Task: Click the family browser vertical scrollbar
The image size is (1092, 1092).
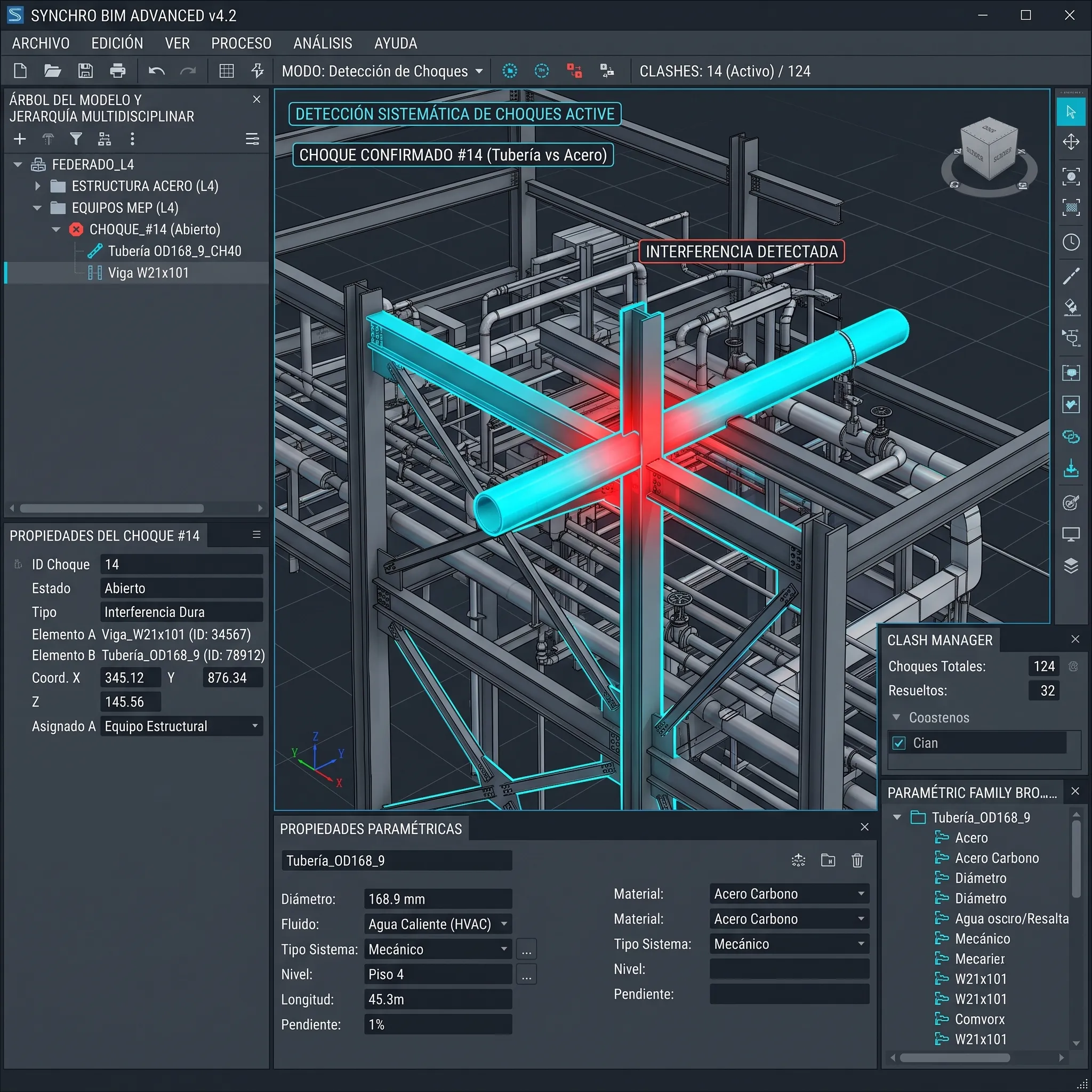Action: (1076, 859)
